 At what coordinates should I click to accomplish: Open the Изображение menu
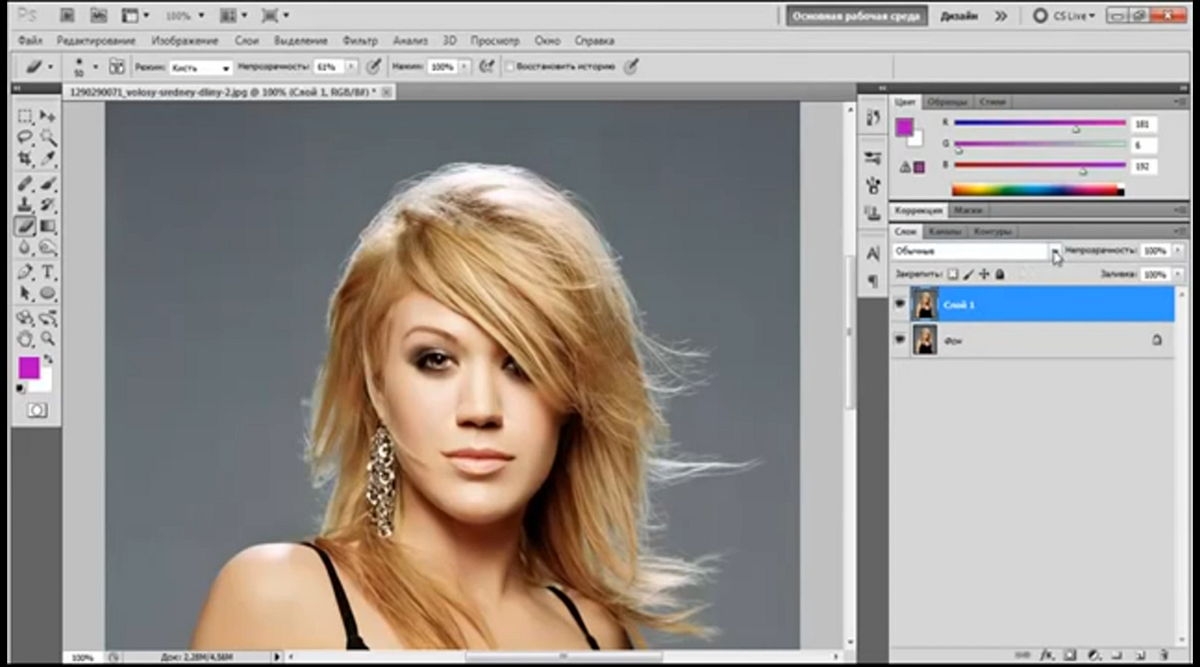click(x=185, y=41)
